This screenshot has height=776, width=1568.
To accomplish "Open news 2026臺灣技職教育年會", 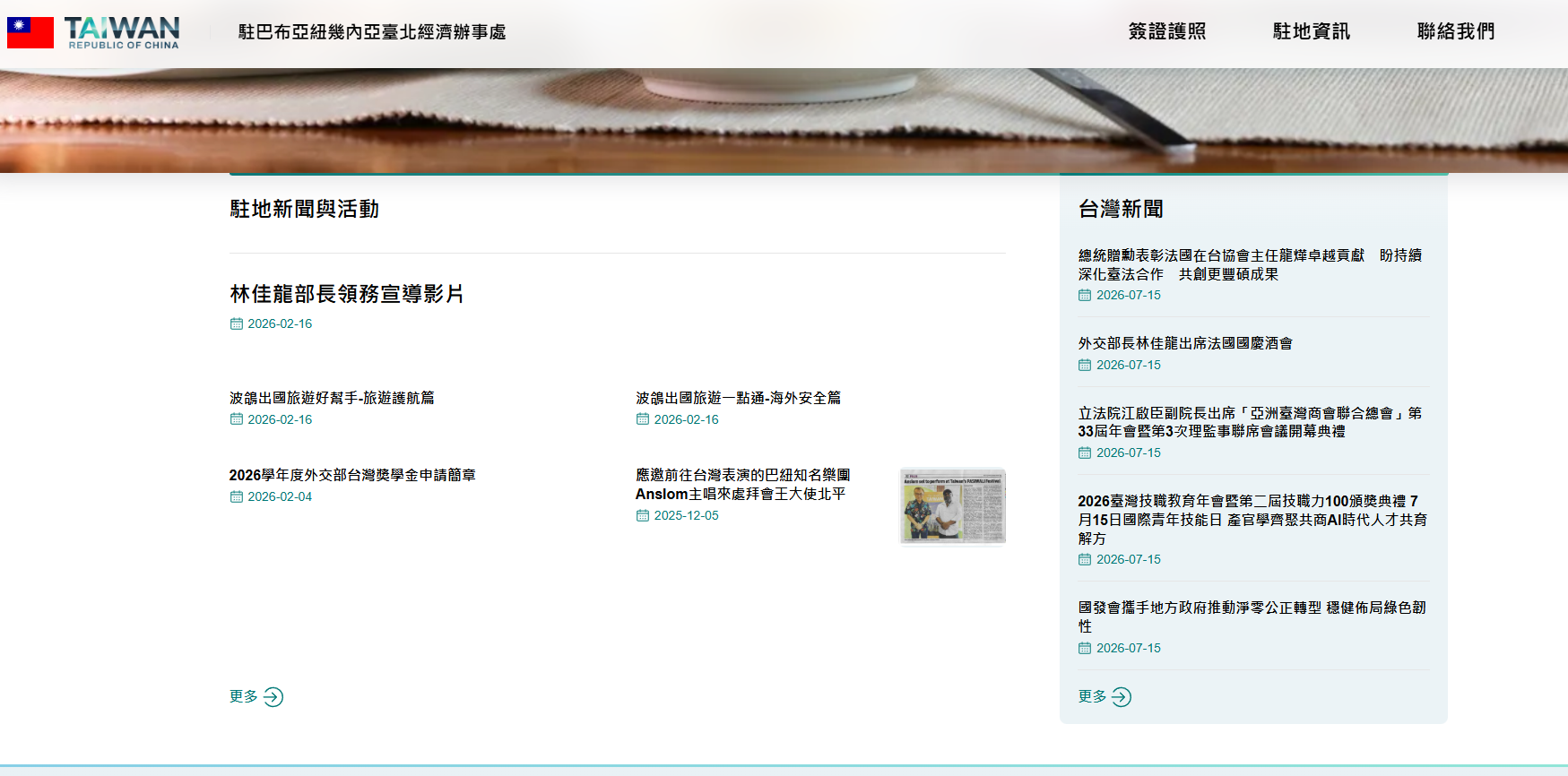I will click(x=1252, y=520).
